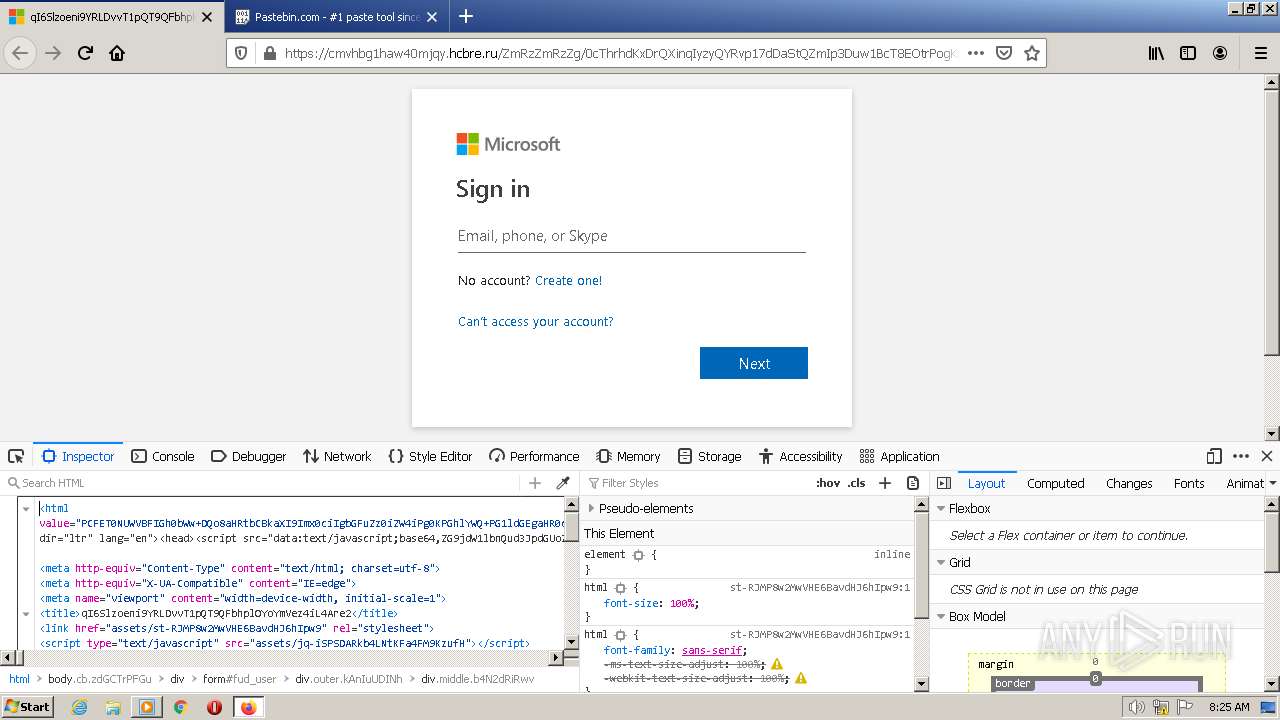Image resolution: width=1280 pixels, height=720 pixels.
Task: Open the sidebar tabs overflow dropdown arrow
Action: (1272, 483)
